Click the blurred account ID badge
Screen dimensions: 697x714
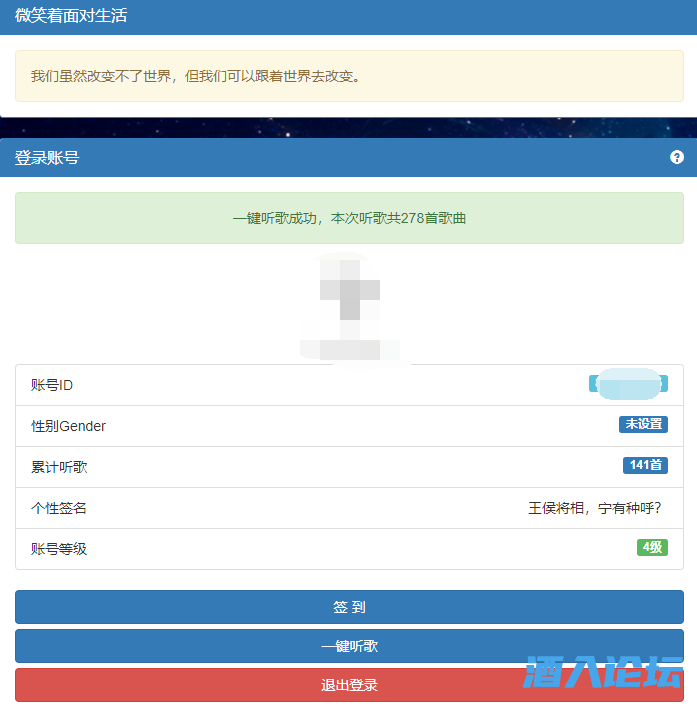click(628, 384)
